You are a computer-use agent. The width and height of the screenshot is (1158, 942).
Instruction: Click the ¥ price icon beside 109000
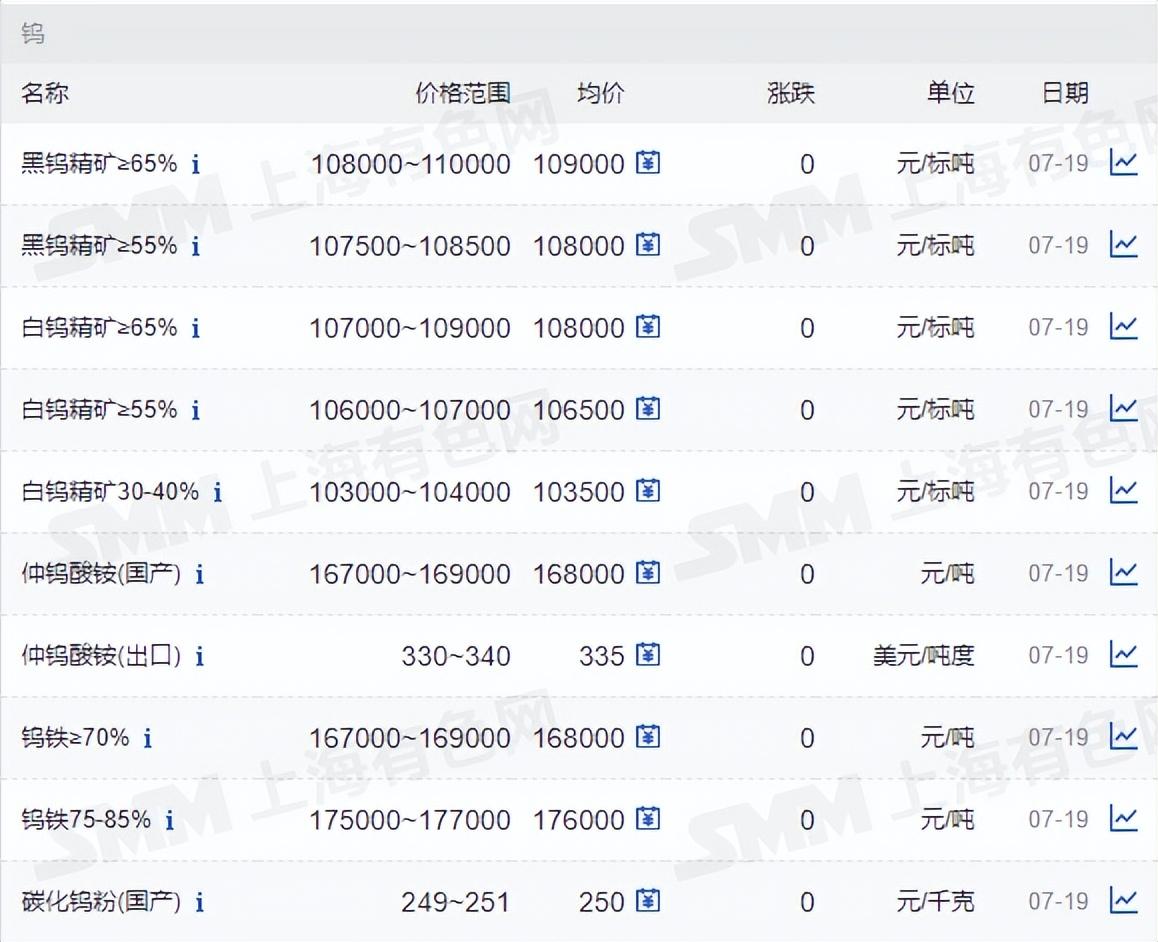pos(648,163)
